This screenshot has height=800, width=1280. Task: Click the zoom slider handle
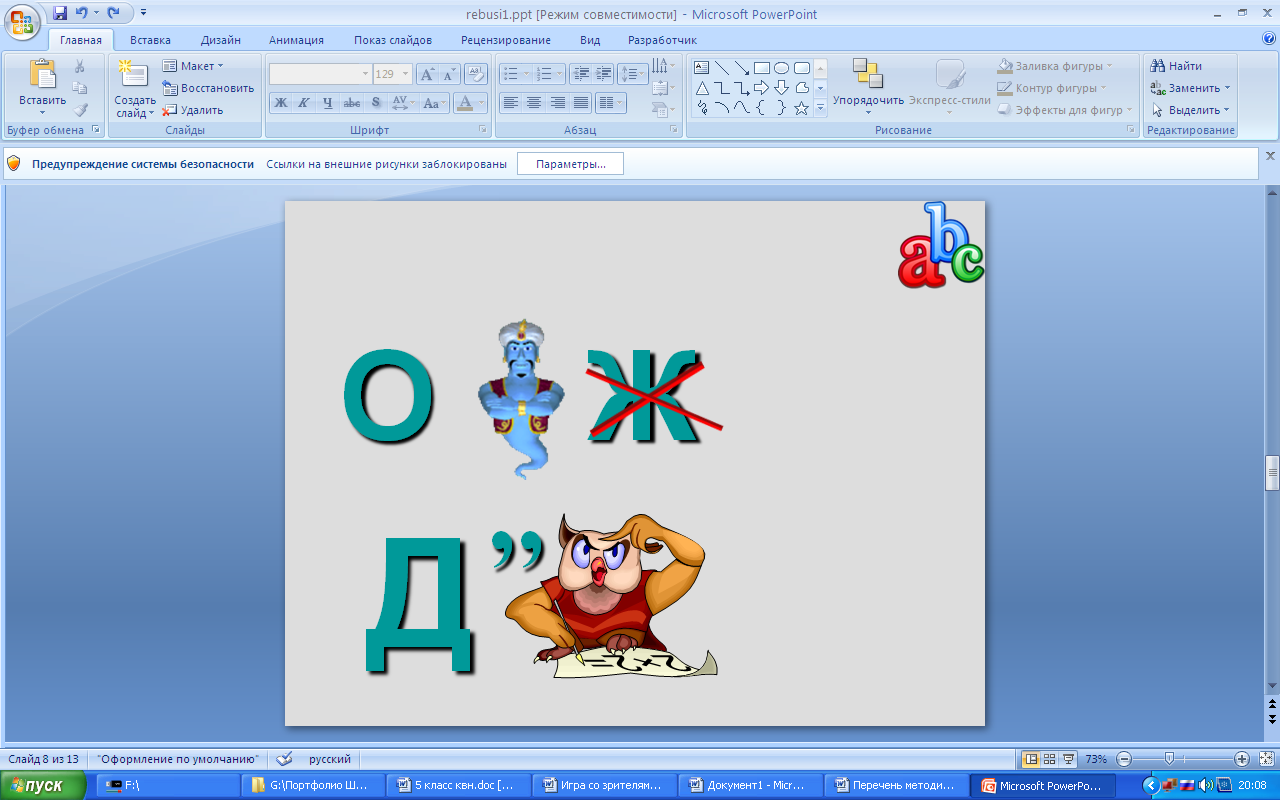(x=1169, y=759)
